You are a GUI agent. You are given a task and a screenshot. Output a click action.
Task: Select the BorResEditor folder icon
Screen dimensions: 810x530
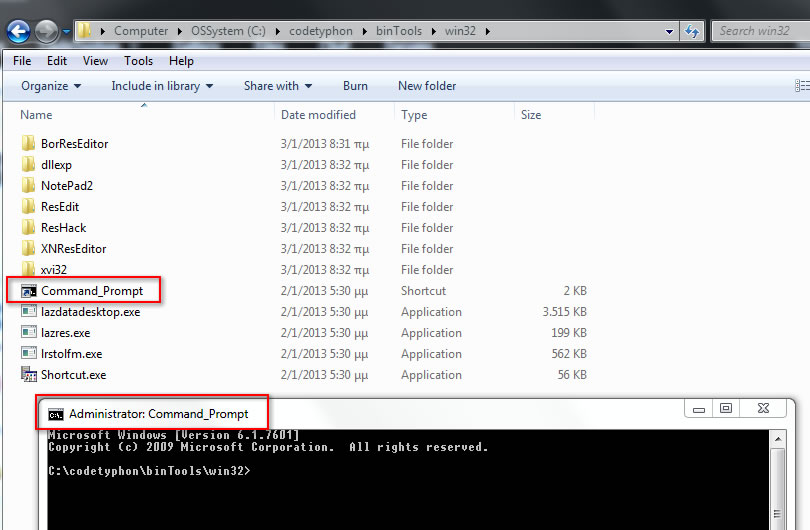pyautogui.click(x=28, y=143)
